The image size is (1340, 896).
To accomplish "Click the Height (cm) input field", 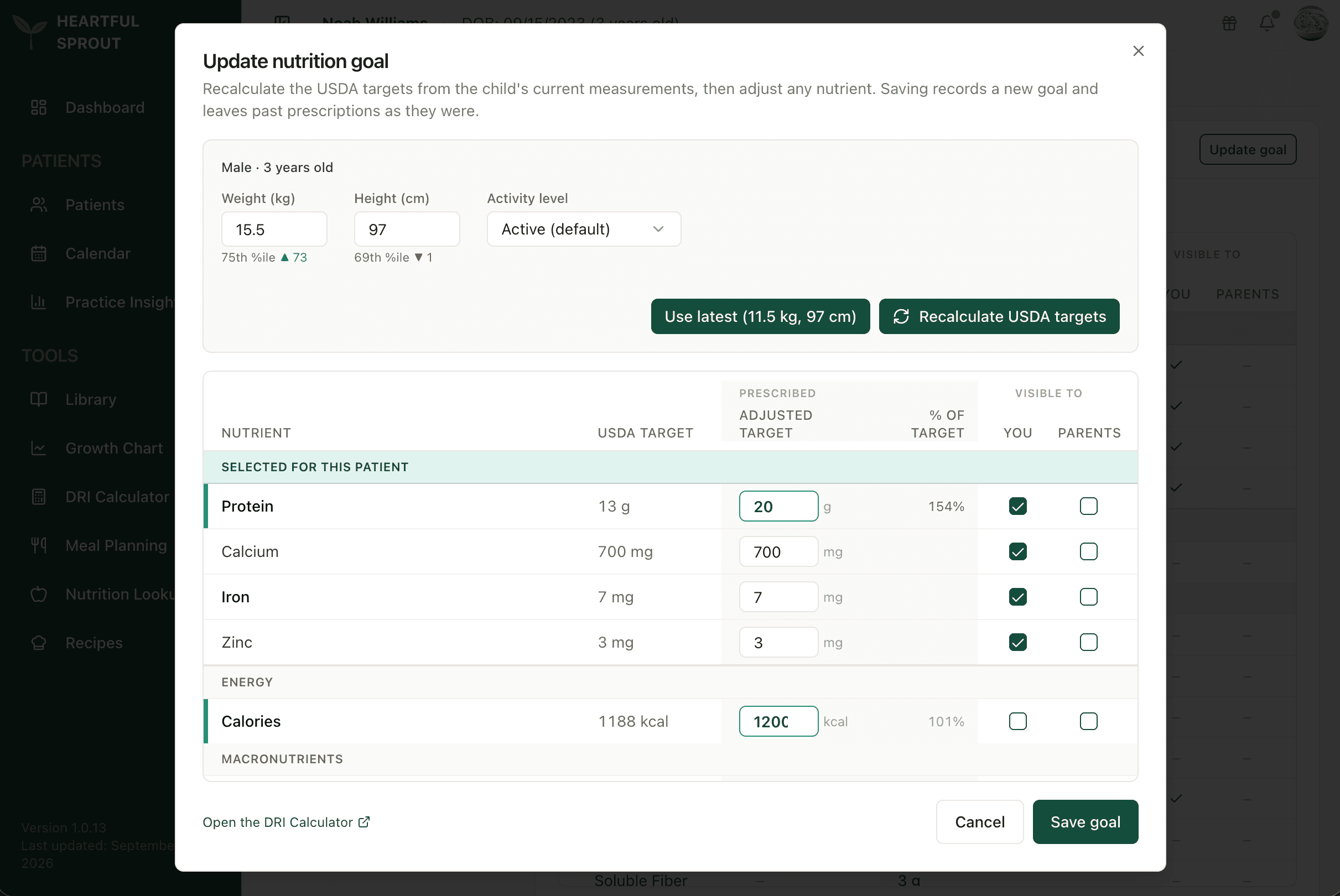I will tap(406, 229).
